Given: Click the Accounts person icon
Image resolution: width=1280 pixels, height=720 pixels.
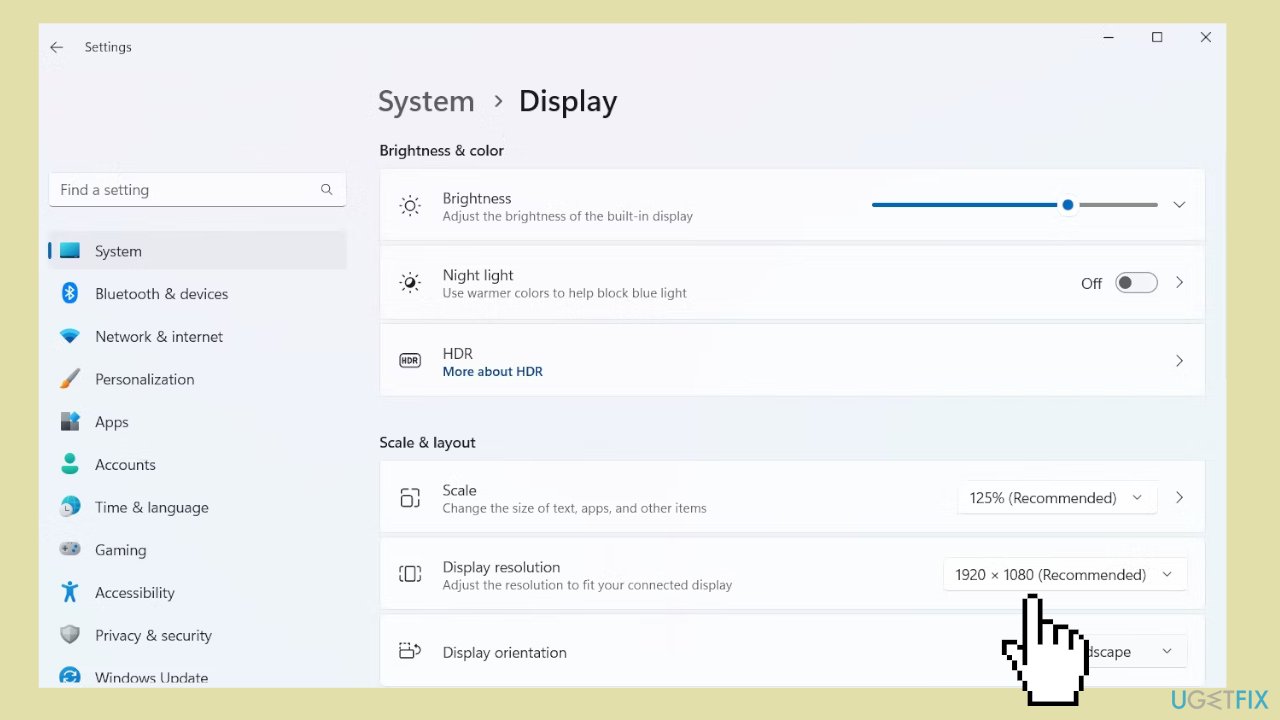Looking at the screenshot, I should [x=69, y=464].
